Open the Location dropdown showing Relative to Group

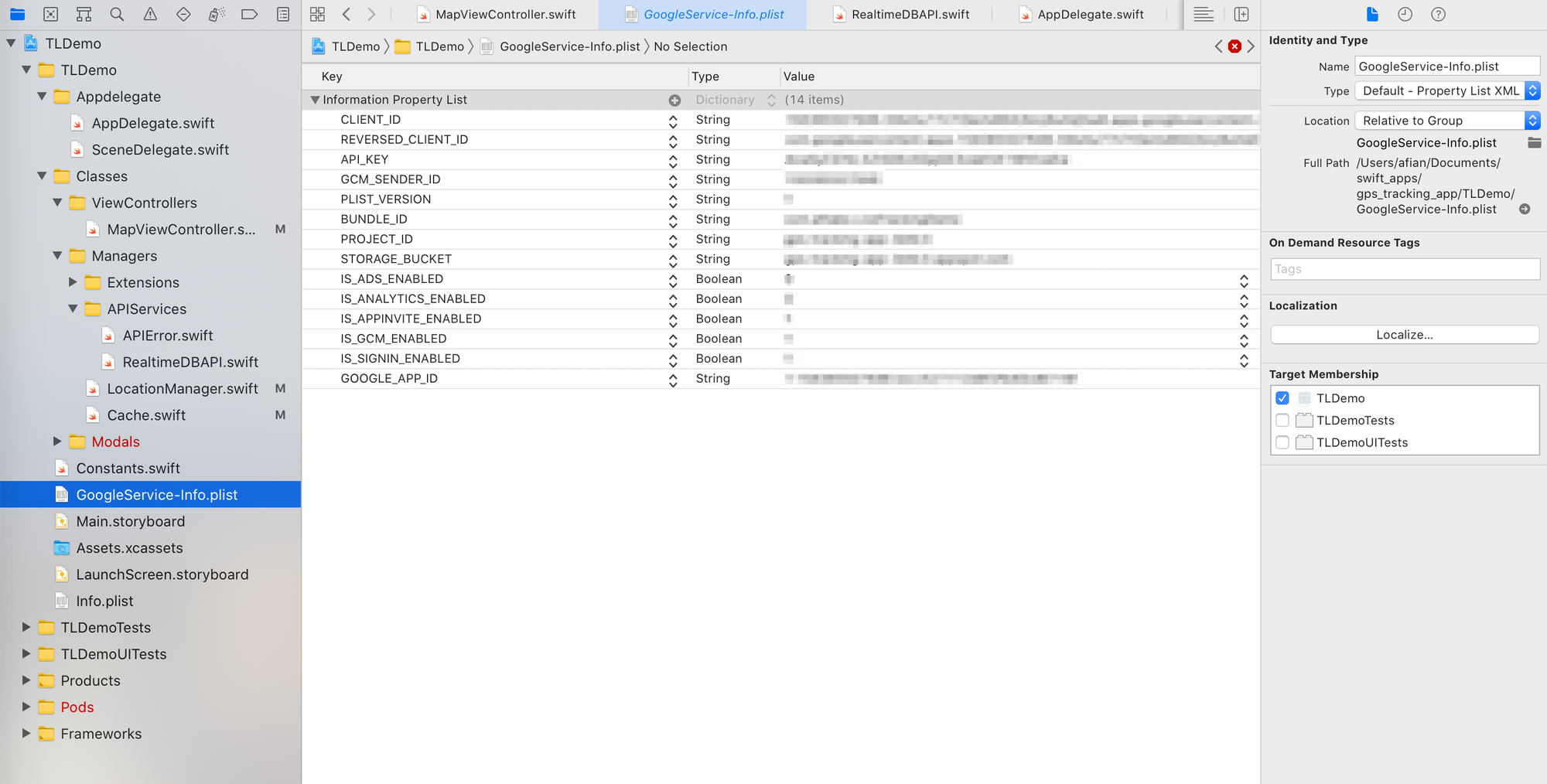click(x=1445, y=120)
